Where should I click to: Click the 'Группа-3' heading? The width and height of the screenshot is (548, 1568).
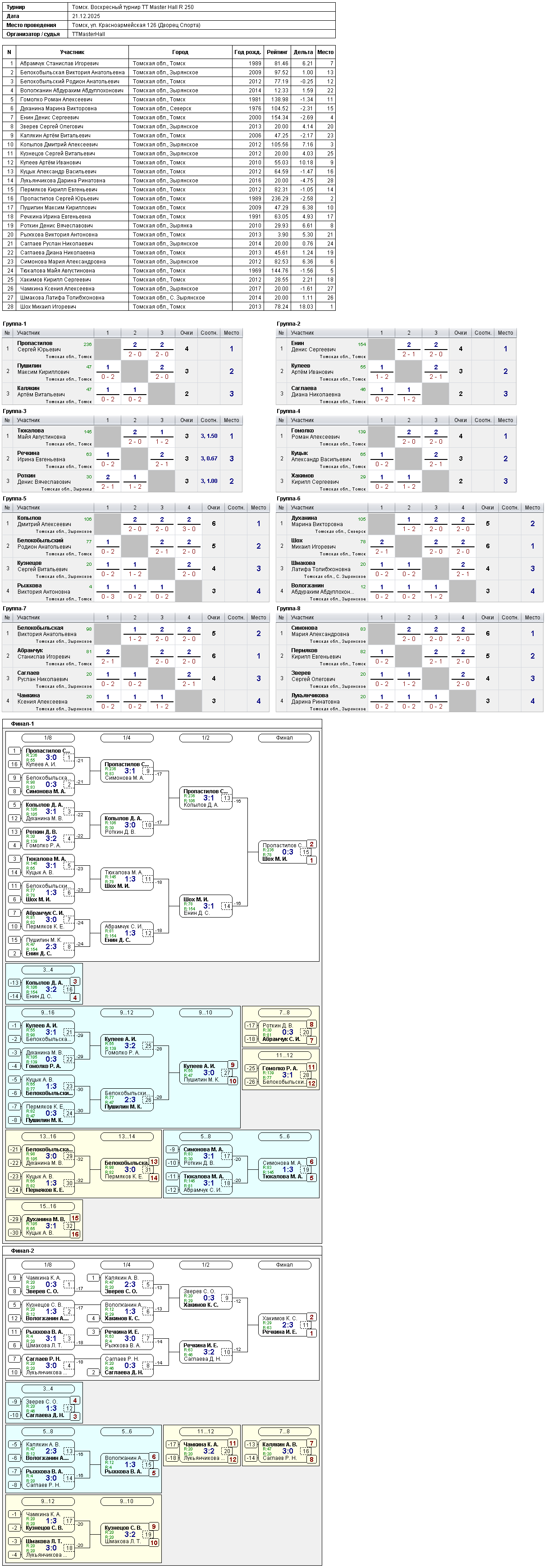tap(14, 411)
